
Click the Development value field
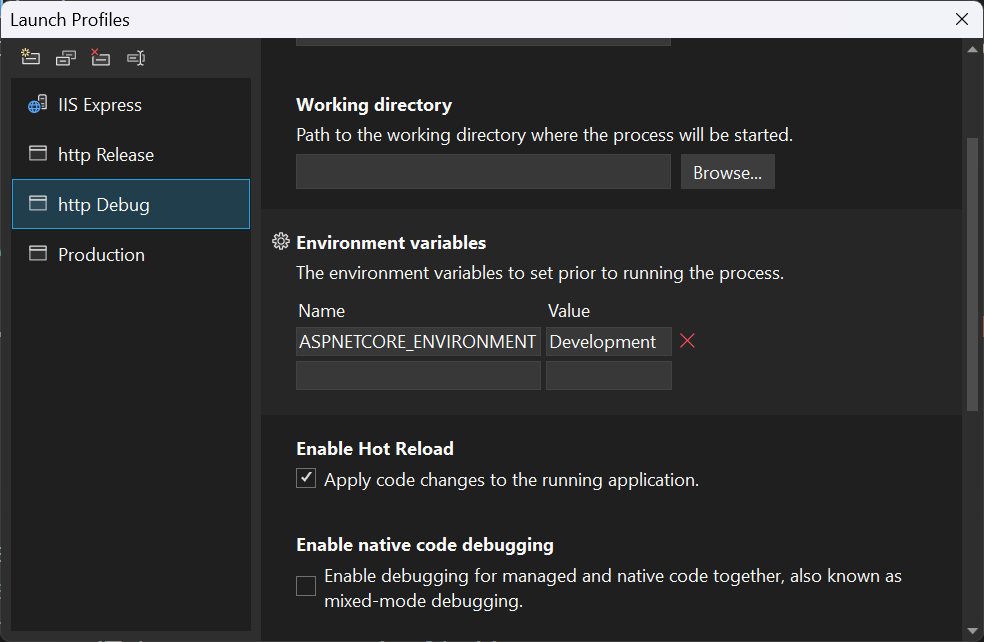pos(608,342)
